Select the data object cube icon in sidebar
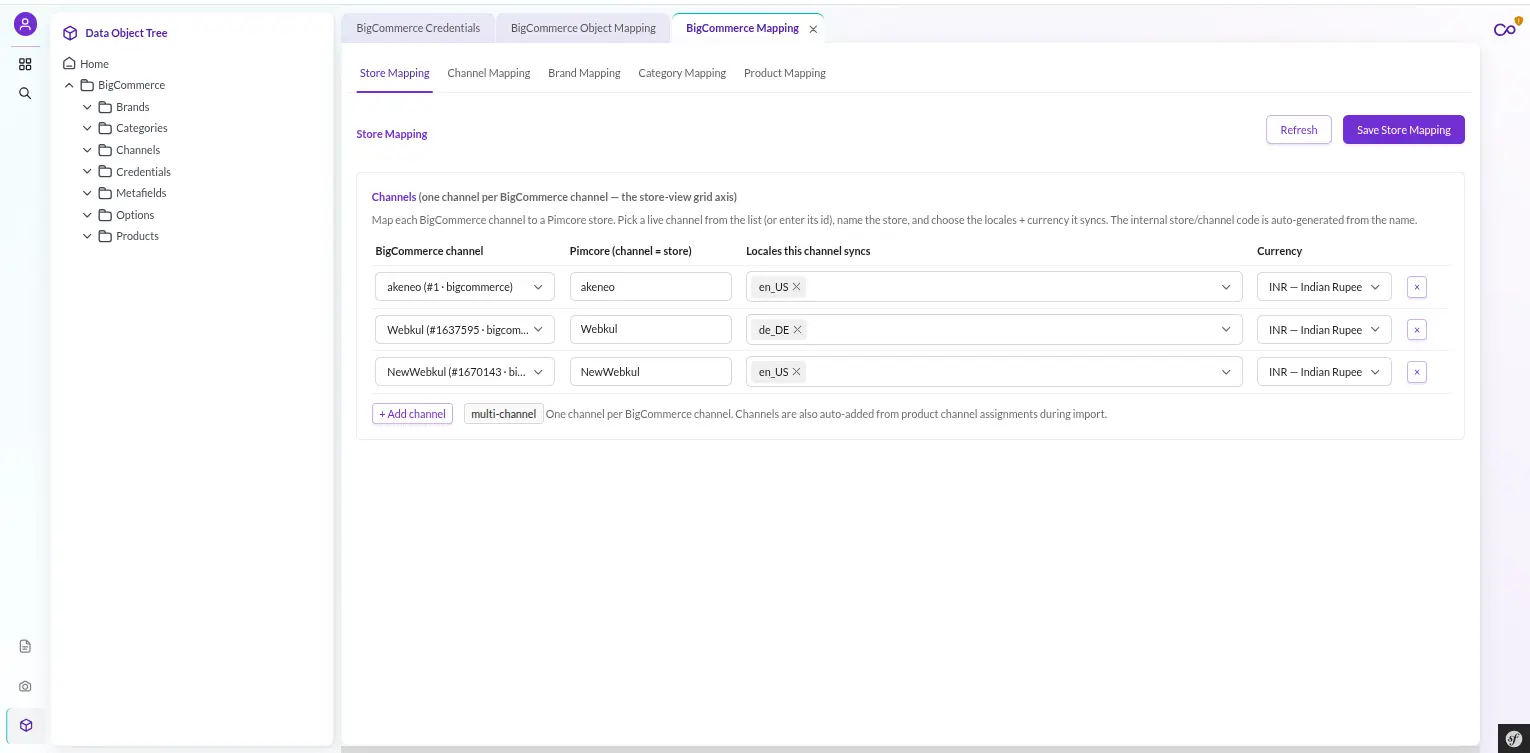 (25, 725)
